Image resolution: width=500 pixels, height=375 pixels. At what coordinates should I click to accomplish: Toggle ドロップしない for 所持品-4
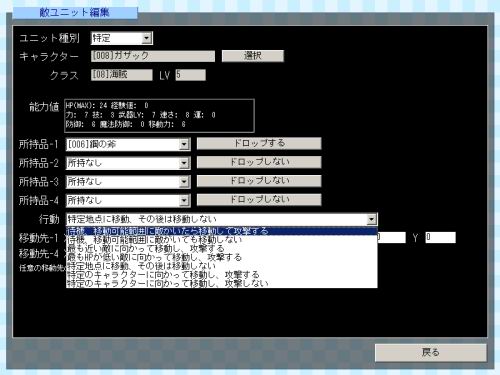coord(259,199)
